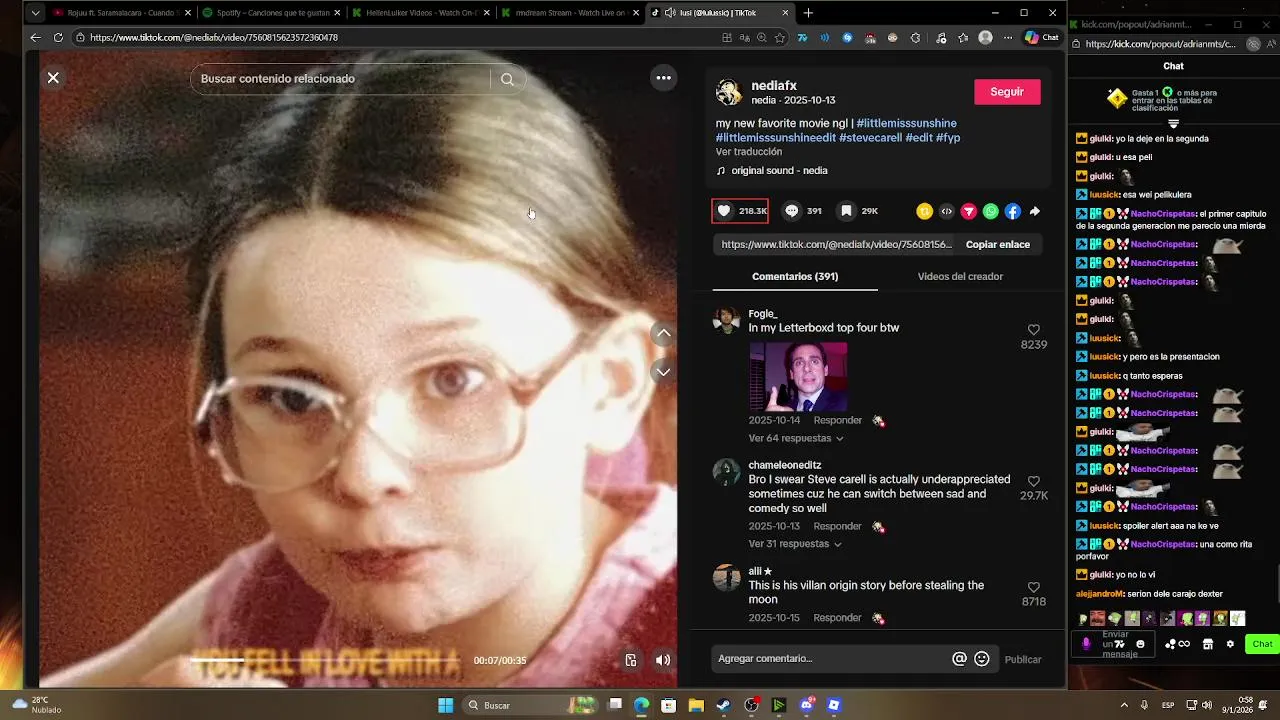The height and width of the screenshot is (720, 1280).
Task: Expand Ver 64 respuestas under Fogle_ comment
Action: [x=795, y=438]
